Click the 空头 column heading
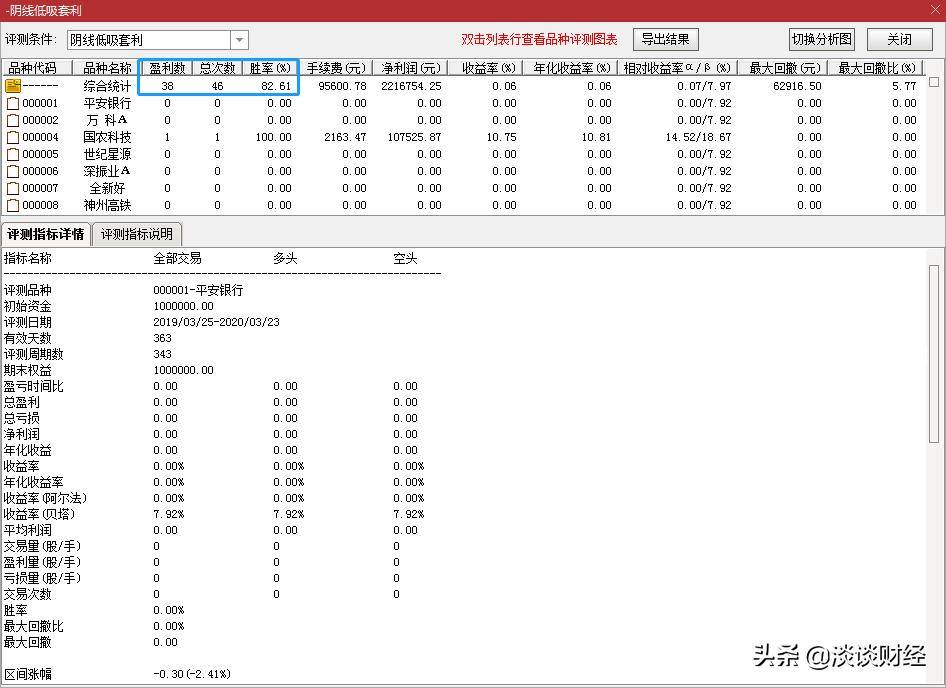This screenshot has width=946, height=688. point(405,258)
